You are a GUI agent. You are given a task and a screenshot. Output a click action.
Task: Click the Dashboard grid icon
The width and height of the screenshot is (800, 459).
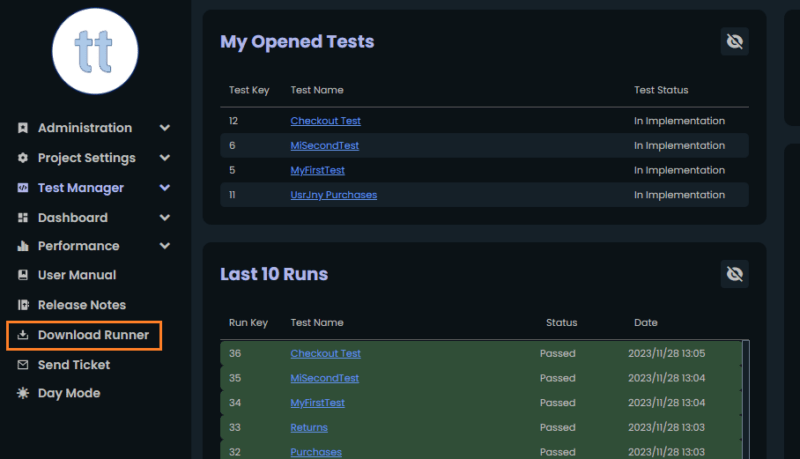click(x=23, y=218)
